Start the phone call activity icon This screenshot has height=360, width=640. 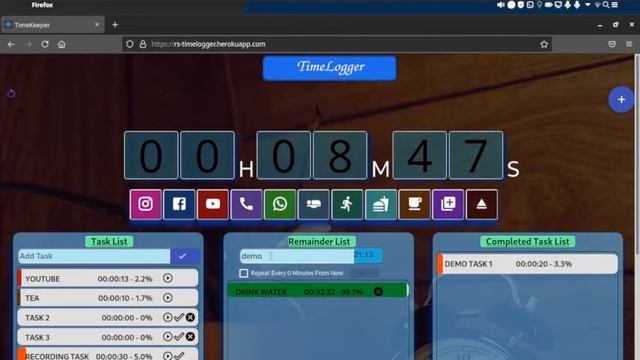(246, 204)
